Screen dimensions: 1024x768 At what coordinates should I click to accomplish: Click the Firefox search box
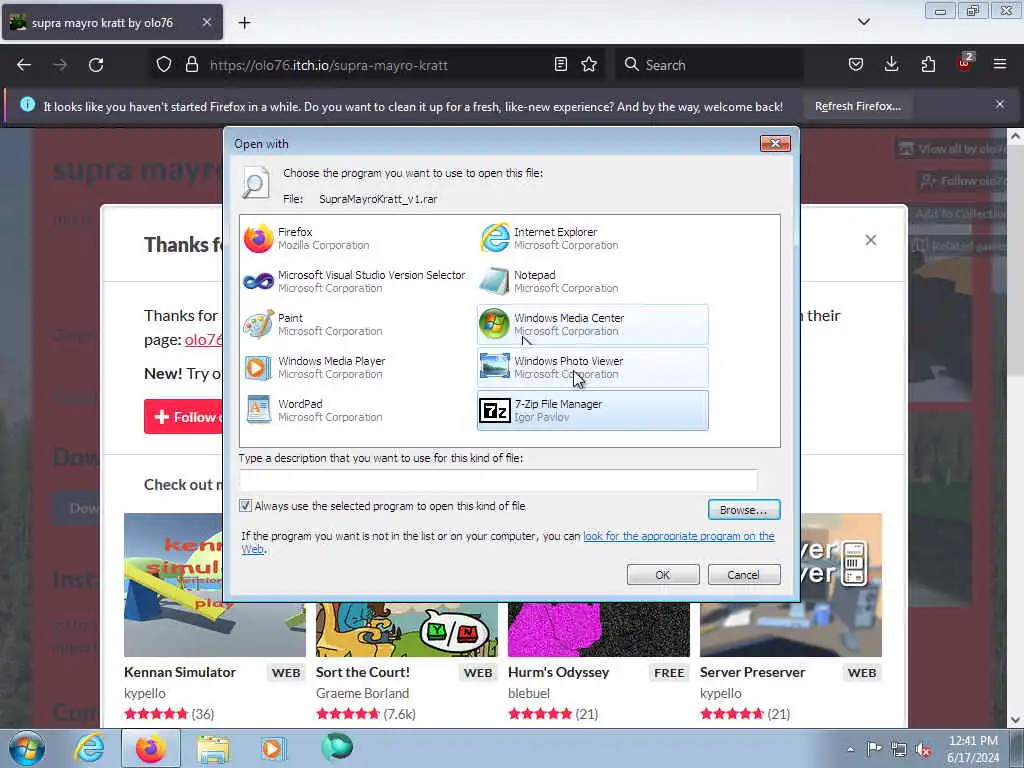[x=709, y=65]
